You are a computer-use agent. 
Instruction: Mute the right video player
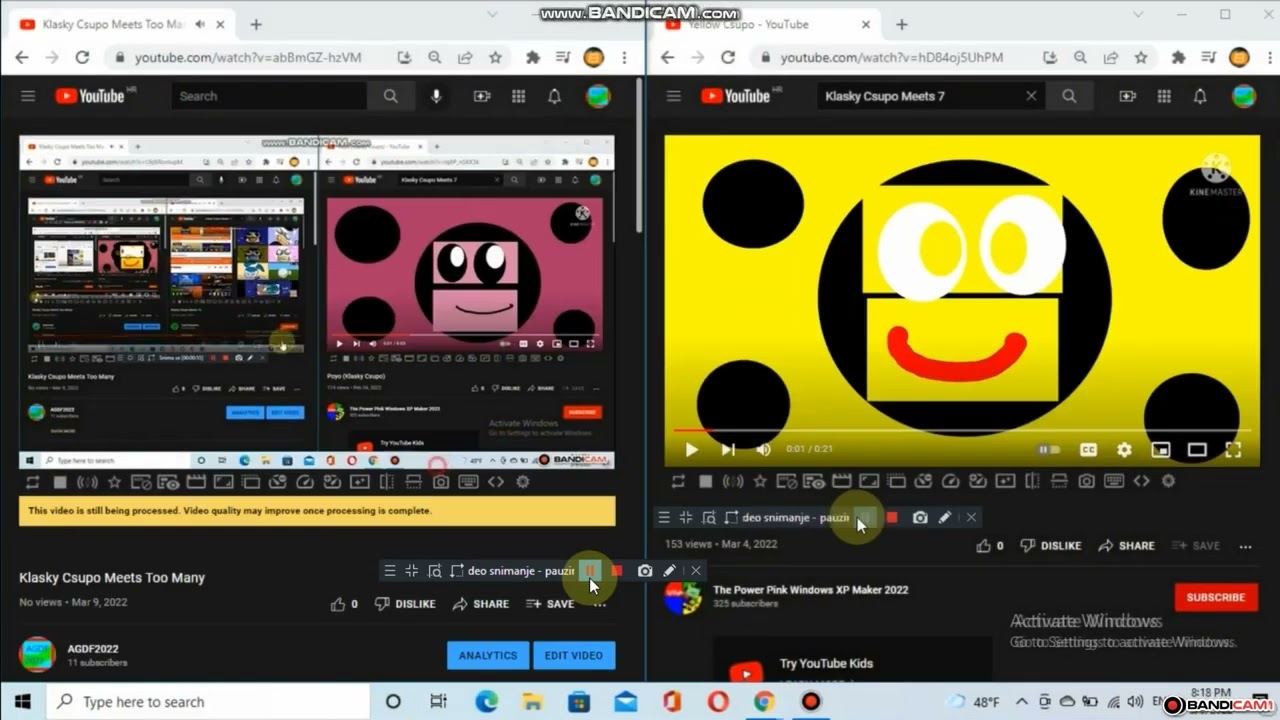(764, 450)
